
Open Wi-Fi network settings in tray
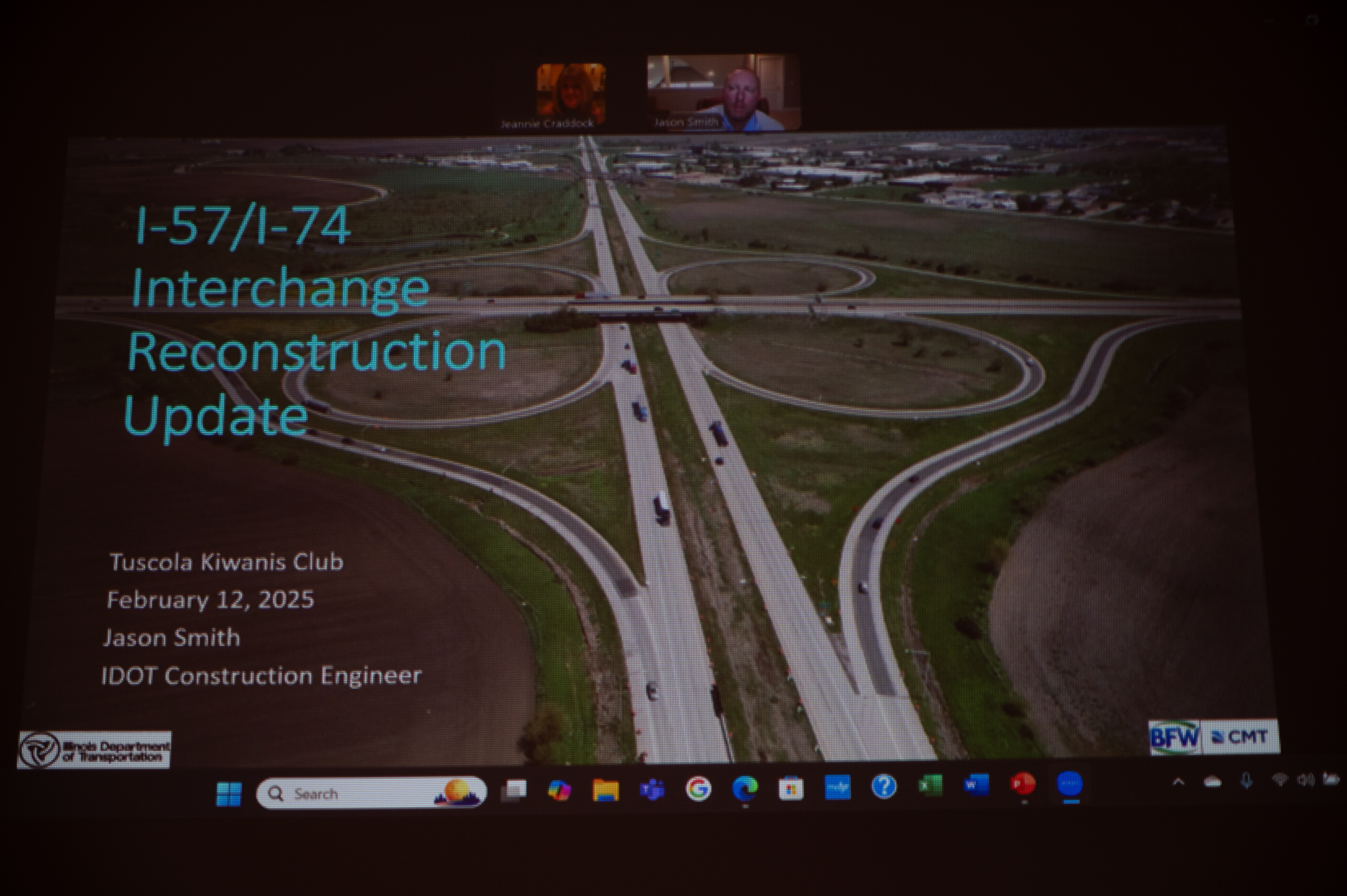pos(1280,780)
